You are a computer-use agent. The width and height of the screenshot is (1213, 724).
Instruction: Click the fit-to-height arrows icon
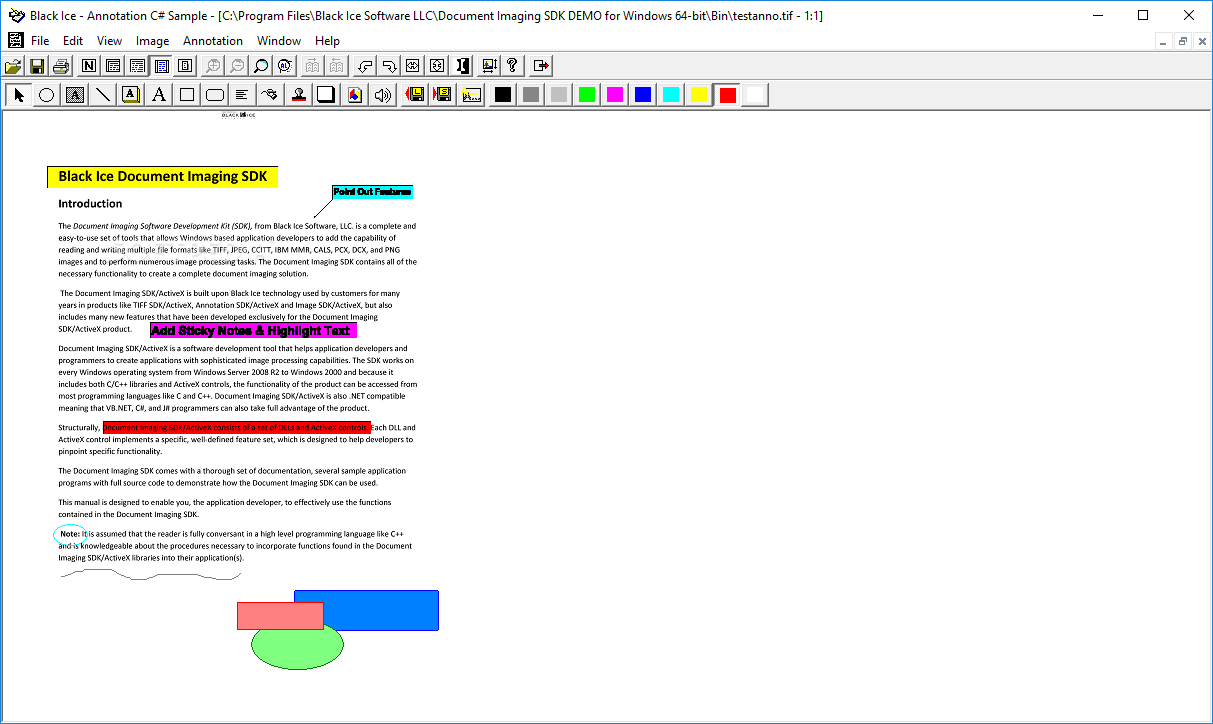(437, 66)
